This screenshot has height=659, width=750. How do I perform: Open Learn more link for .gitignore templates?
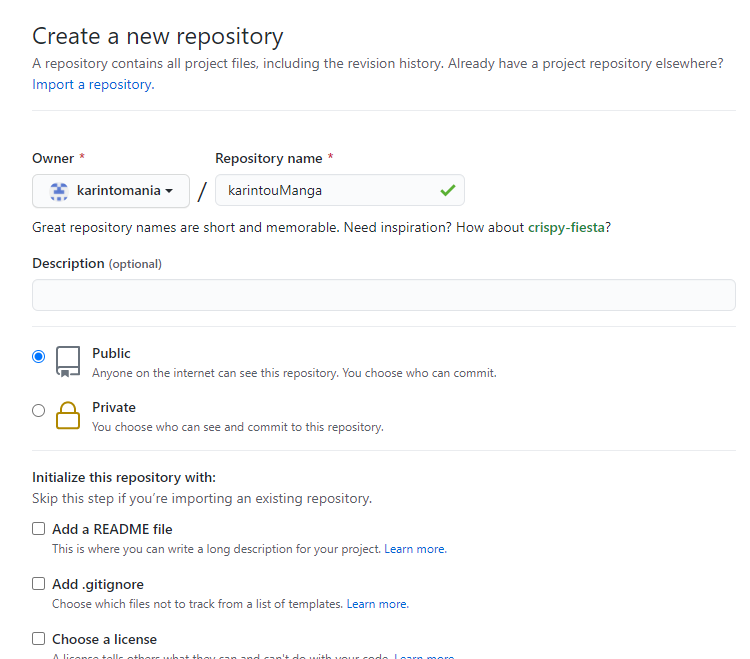tap(377, 604)
